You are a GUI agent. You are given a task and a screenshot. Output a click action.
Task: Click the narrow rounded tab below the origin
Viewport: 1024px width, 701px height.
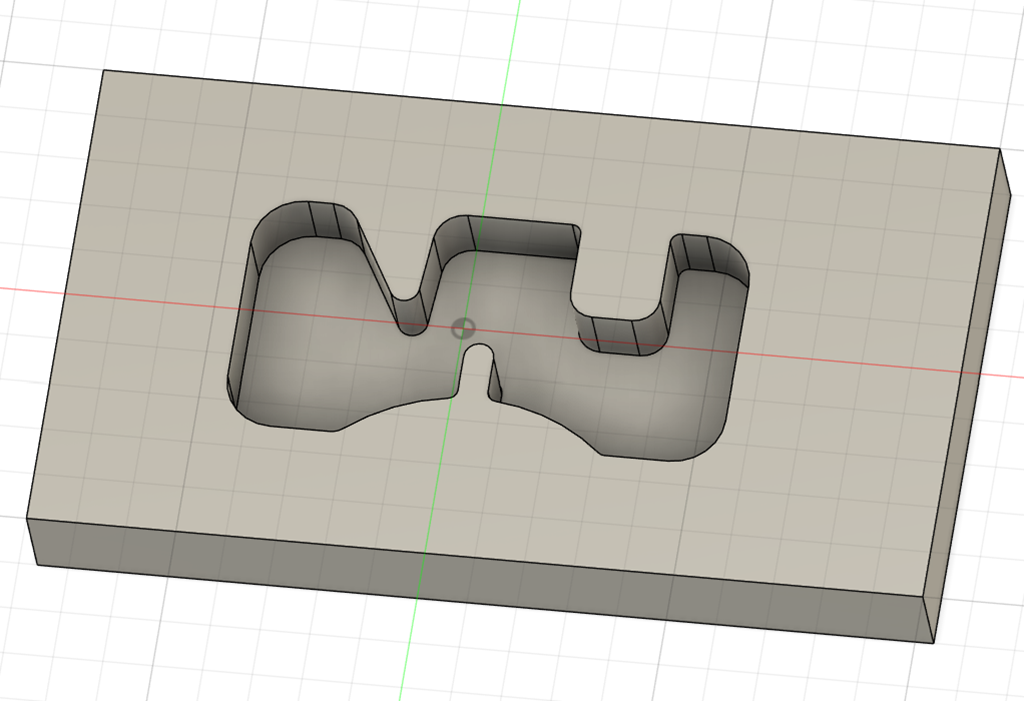pyautogui.click(x=481, y=370)
